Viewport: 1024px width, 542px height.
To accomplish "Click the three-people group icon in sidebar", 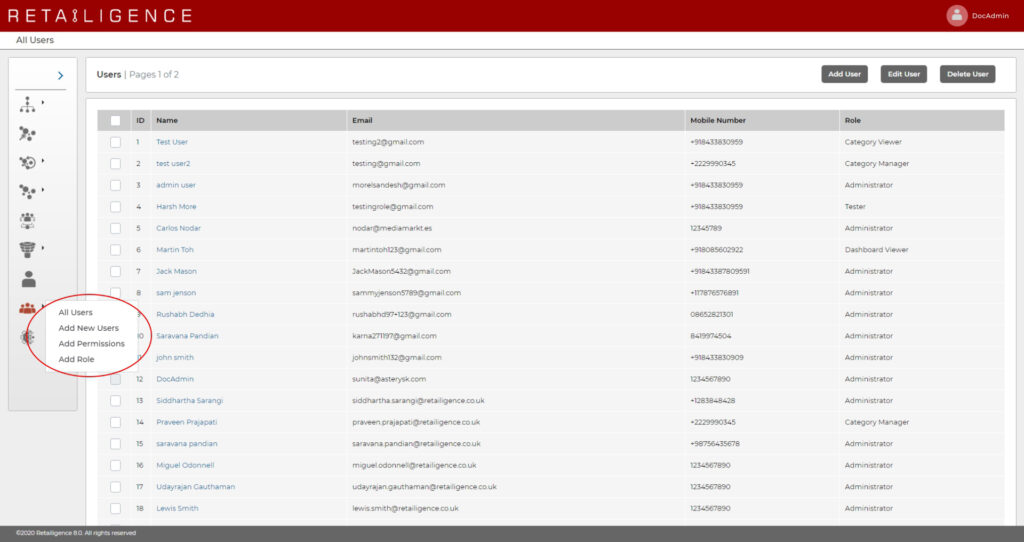I will click(27, 220).
